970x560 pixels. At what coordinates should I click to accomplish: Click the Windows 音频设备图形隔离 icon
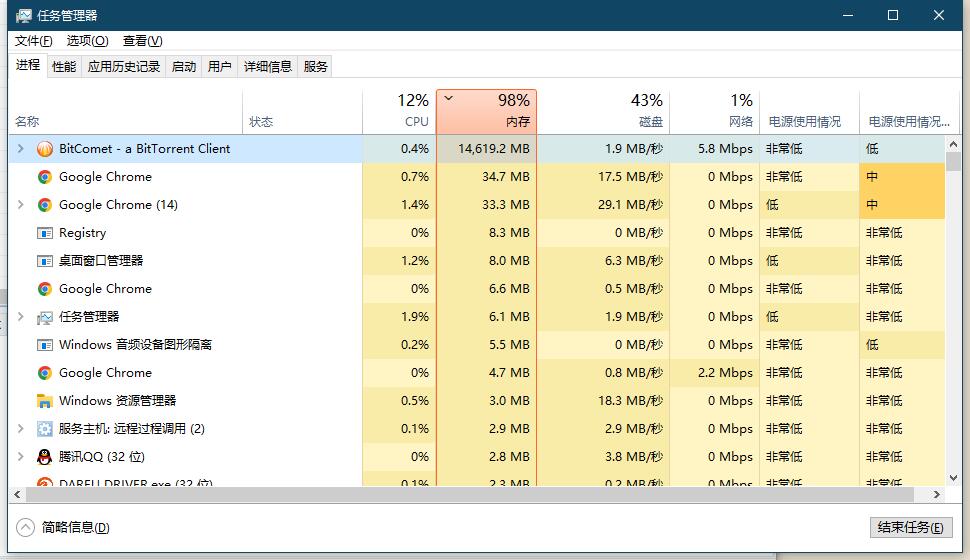pos(45,345)
